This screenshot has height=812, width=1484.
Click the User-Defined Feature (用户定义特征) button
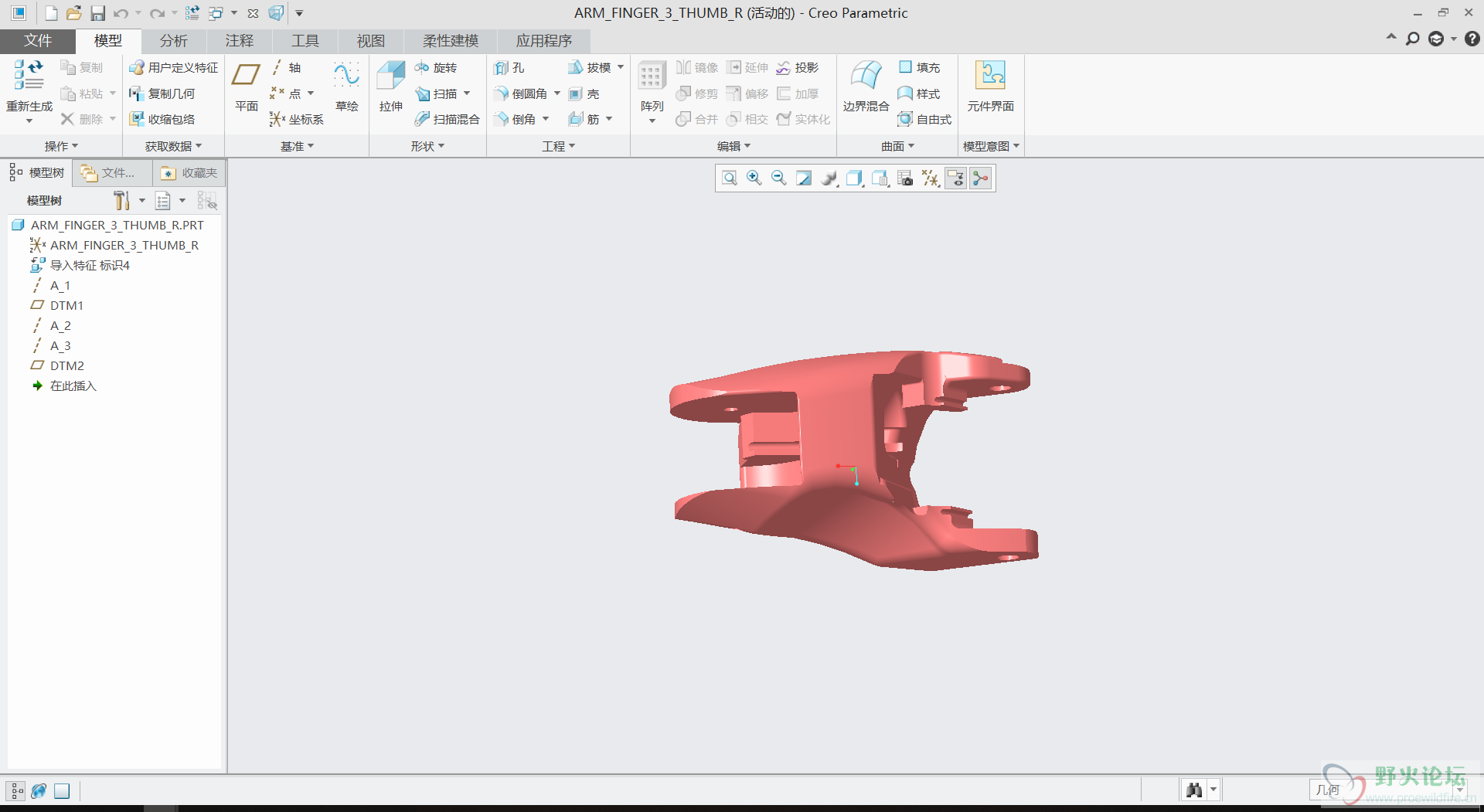pyautogui.click(x=174, y=68)
